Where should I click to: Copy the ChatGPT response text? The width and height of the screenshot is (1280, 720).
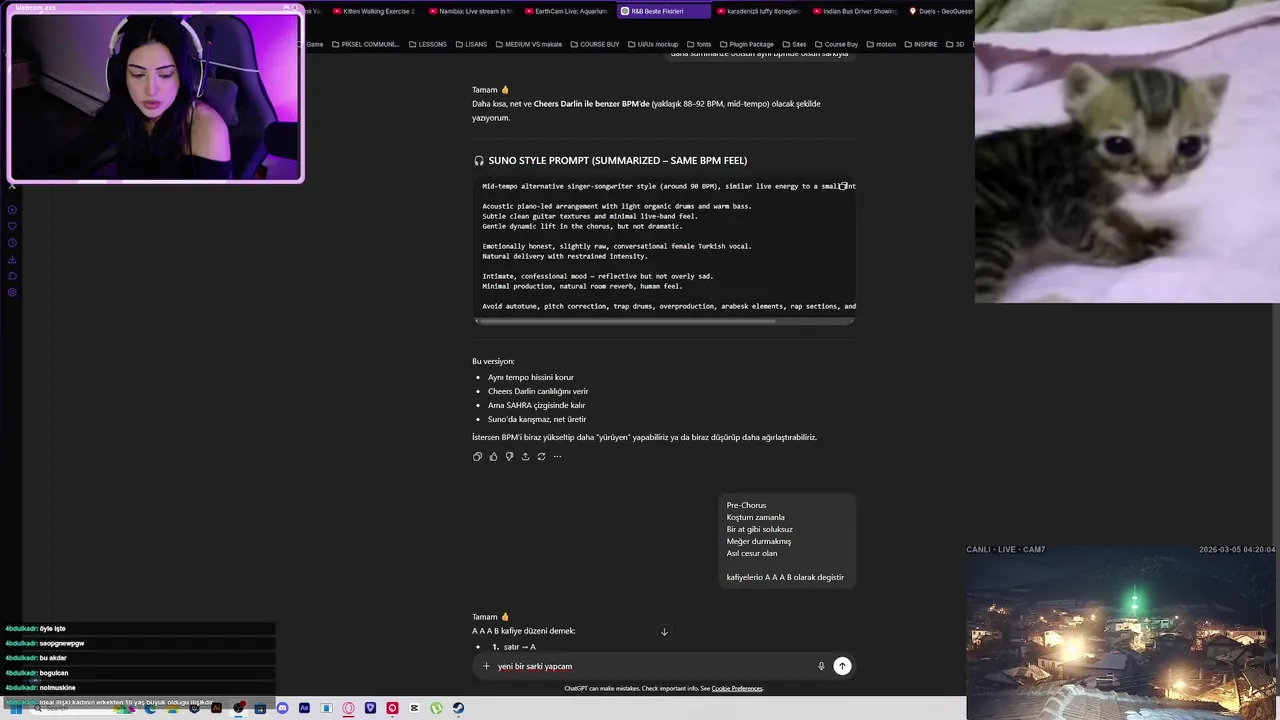tap(477, 457)
